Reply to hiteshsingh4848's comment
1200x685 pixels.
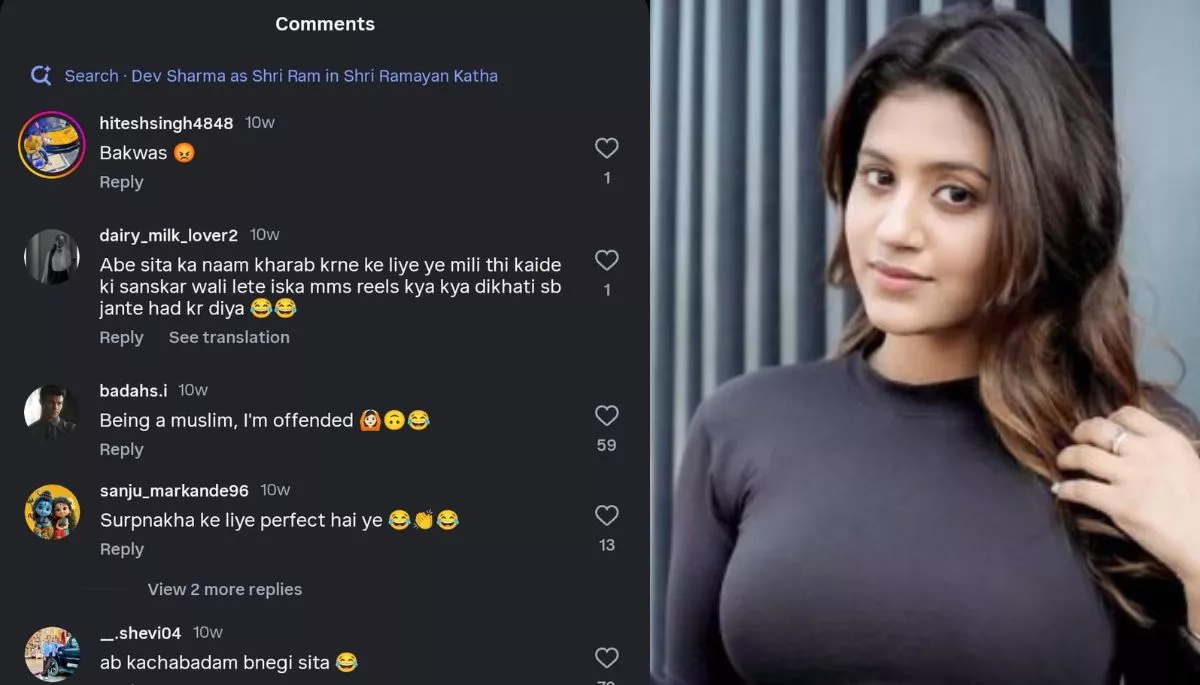(121, 182)
